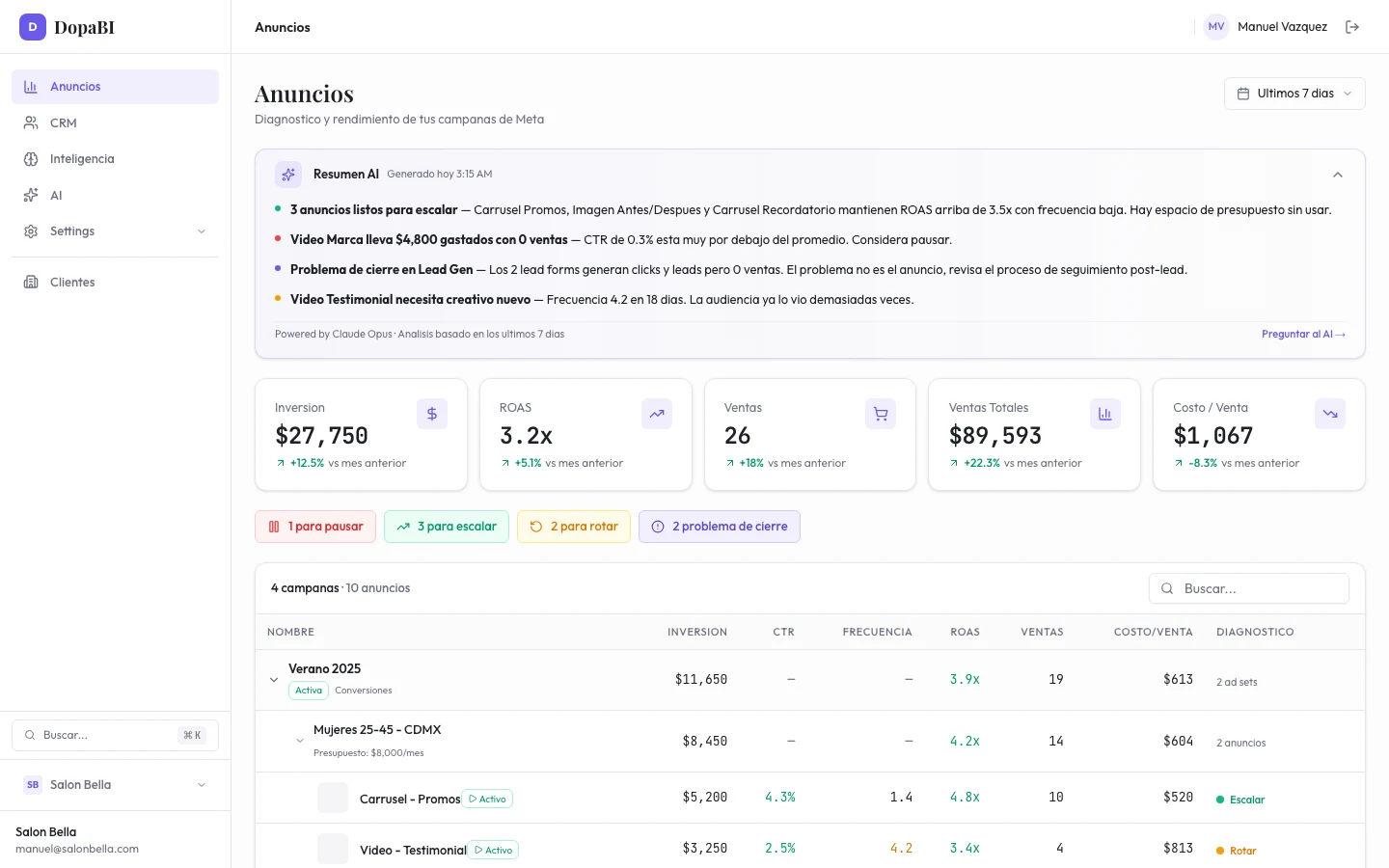Click the 4.8x ROAS for Carrusel - Promos
The width and height of the screenshot is (1389, 868).
point(965,798)
